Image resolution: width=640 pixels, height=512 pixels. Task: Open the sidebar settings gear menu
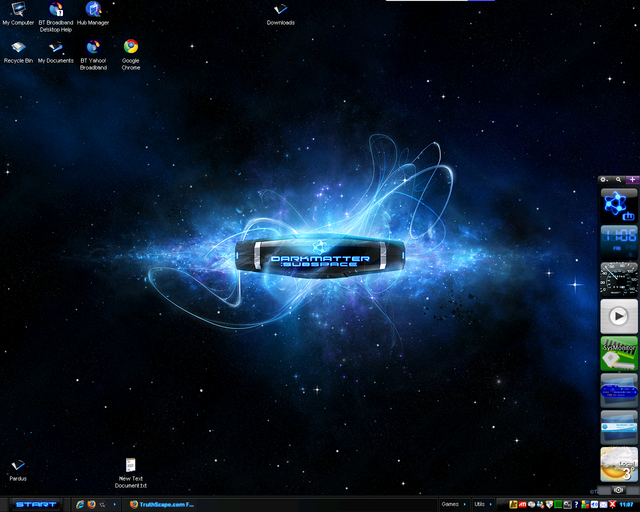coord(604,179)
